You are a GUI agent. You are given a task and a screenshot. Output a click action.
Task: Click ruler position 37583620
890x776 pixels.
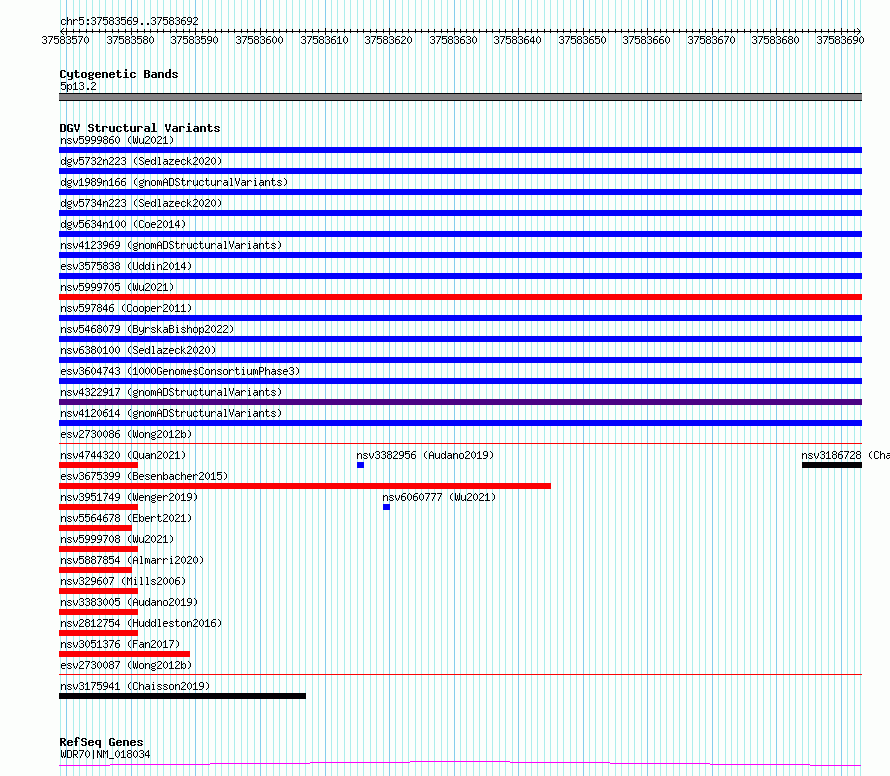click(x=388, y=40)
